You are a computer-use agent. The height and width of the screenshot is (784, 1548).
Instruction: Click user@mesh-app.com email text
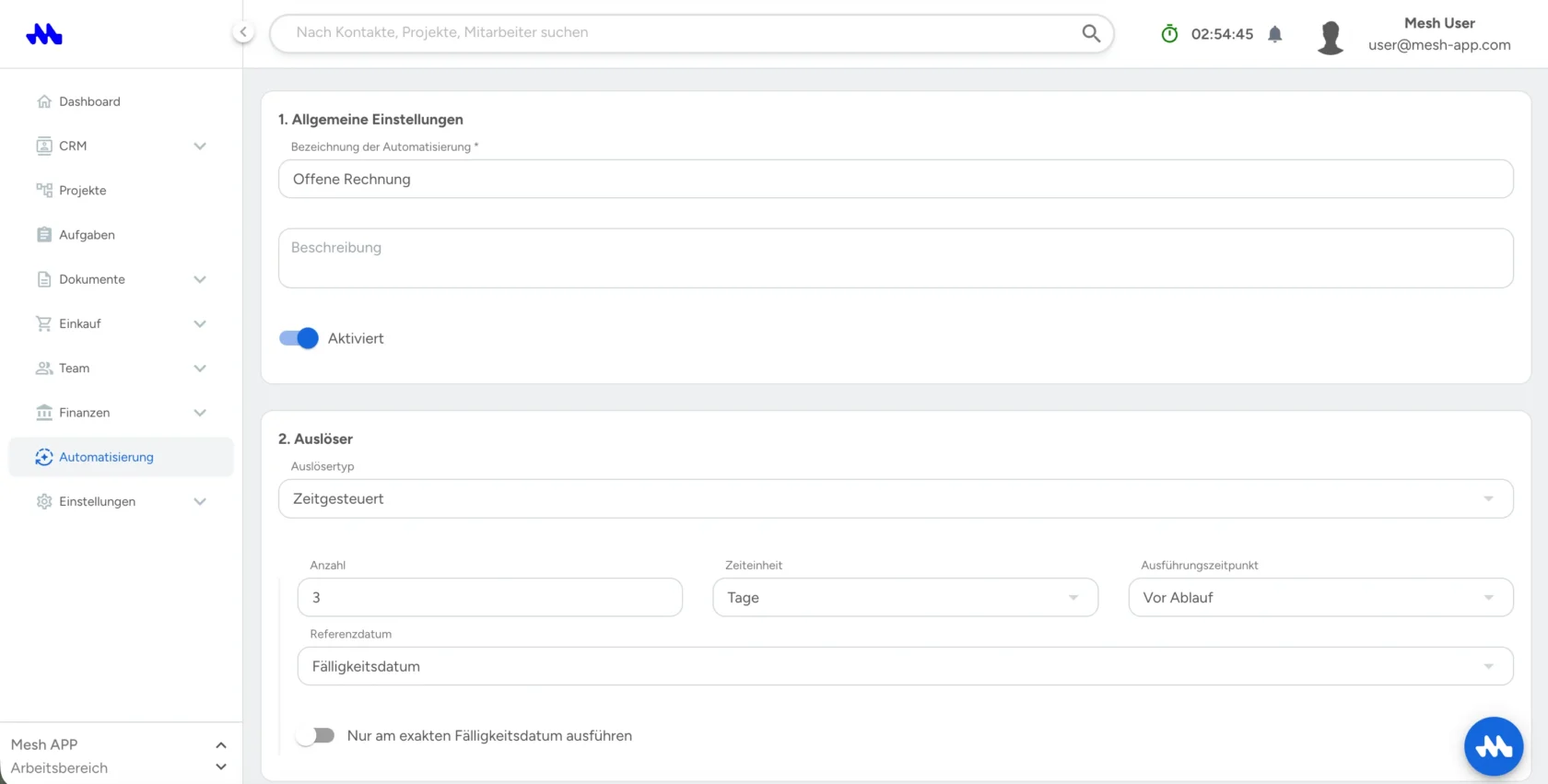click(1439, 45)
